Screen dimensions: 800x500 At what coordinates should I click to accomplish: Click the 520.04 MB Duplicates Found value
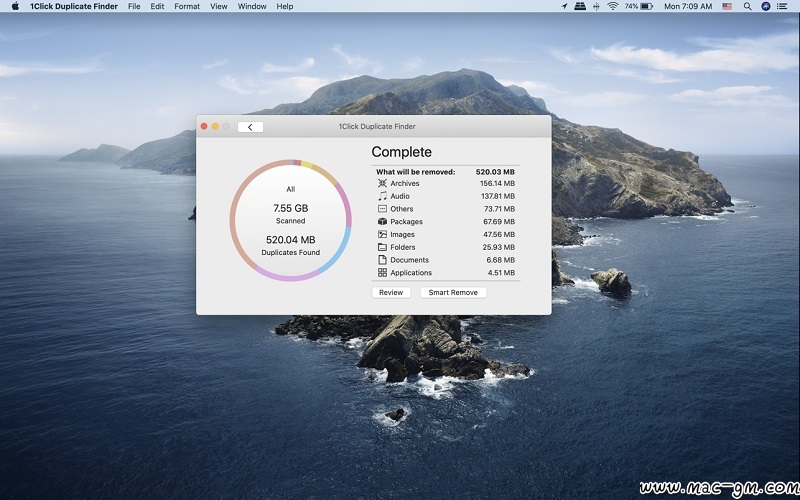click(x=290, y=239)
